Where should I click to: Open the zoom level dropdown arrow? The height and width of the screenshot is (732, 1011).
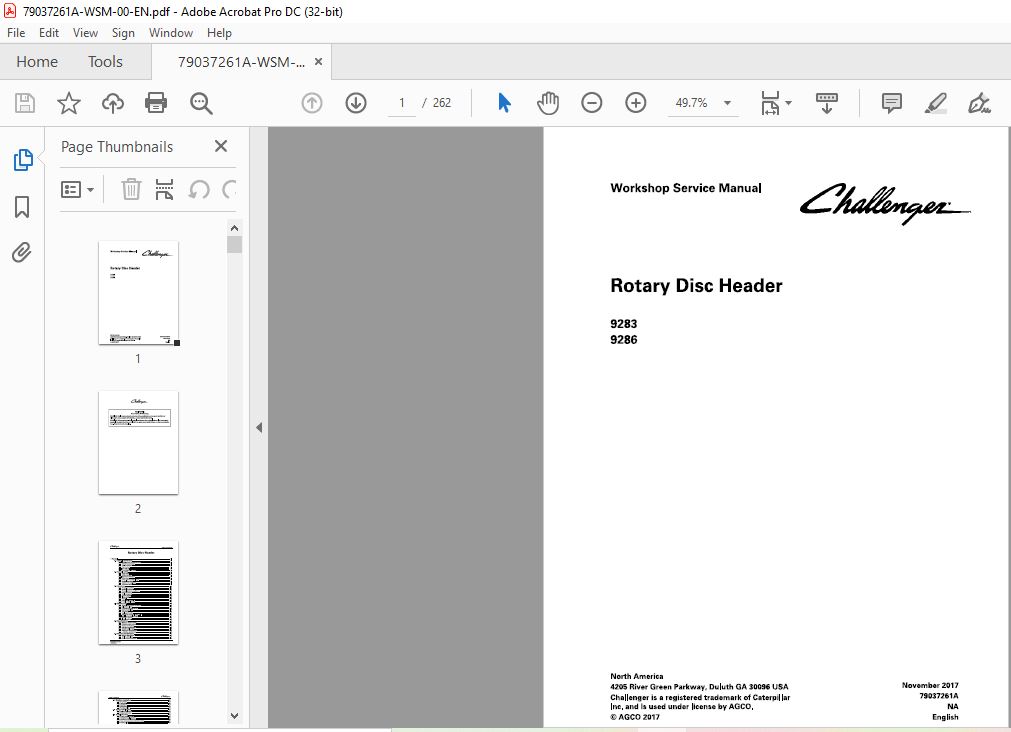pos(727,103)
